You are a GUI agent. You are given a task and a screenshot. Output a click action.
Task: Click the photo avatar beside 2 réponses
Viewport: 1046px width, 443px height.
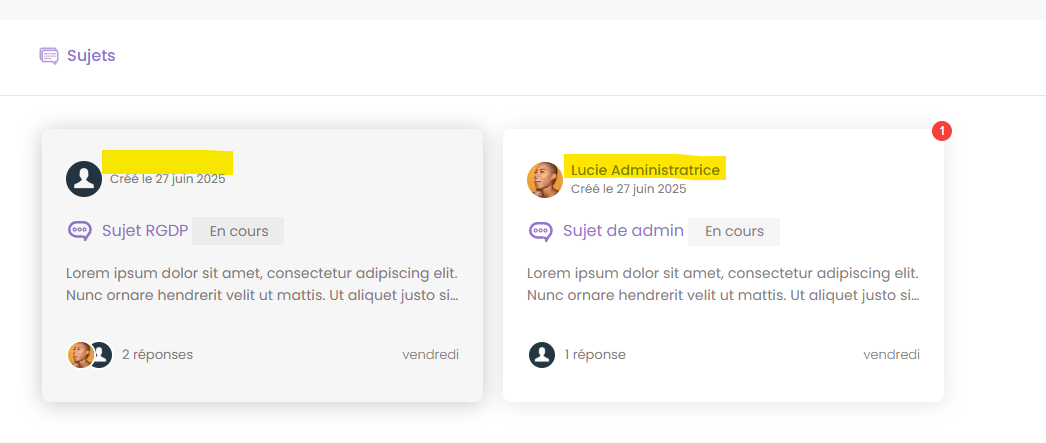(x=79, y=354)
